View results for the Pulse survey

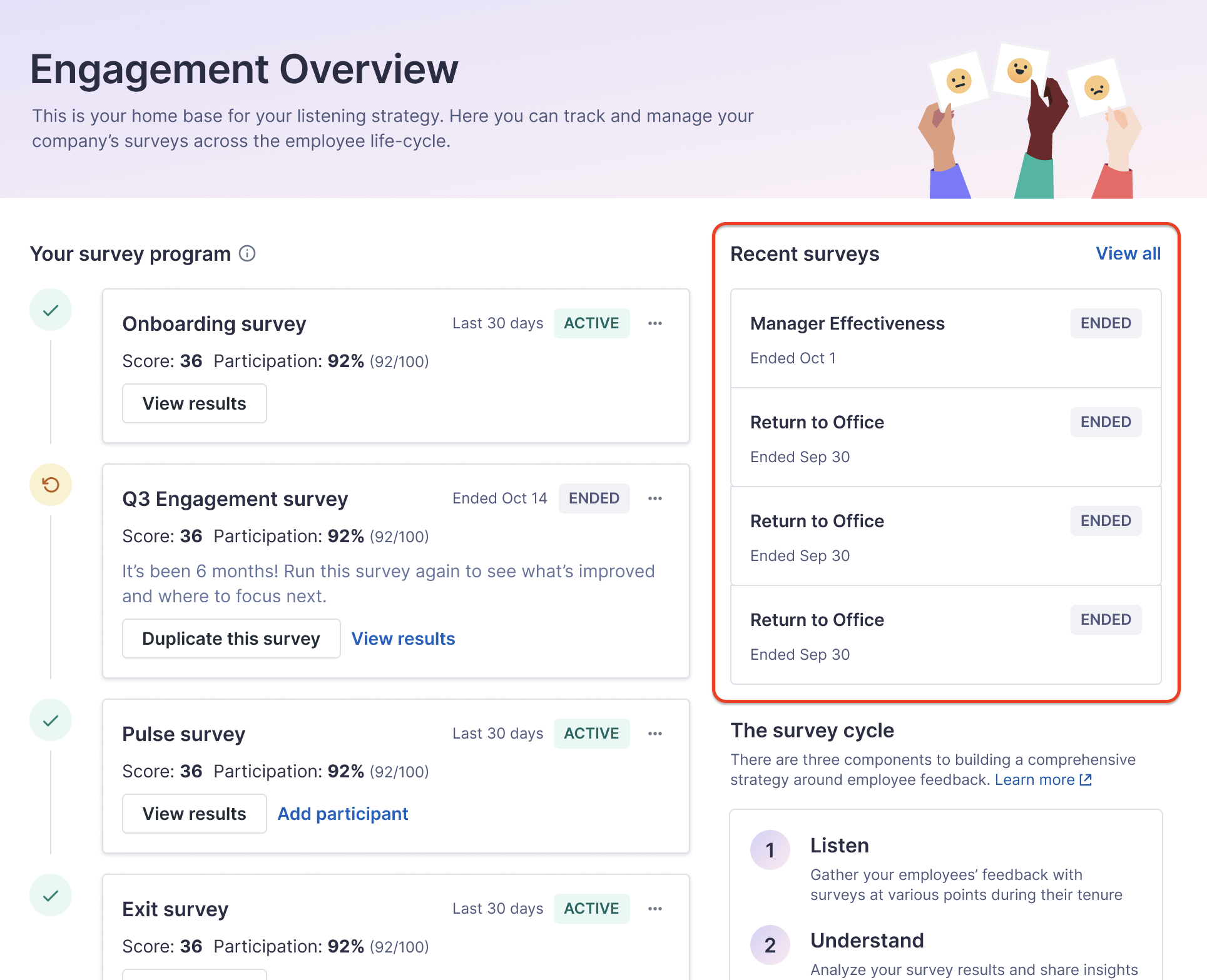(195, 814)
